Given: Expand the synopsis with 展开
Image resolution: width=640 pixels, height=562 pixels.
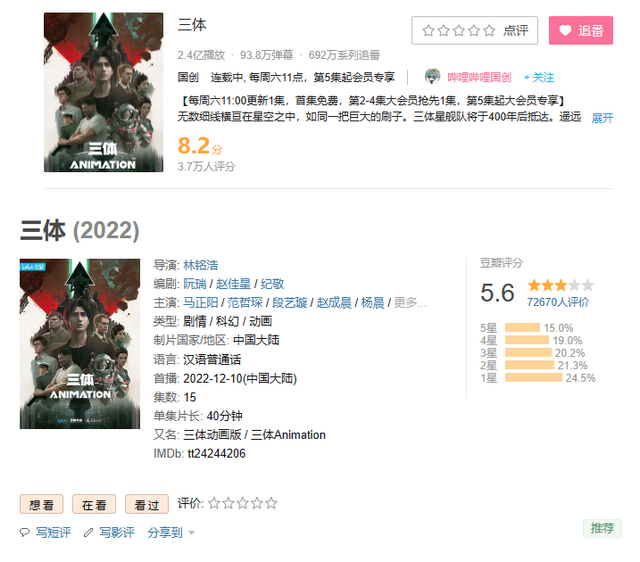Looking at the screenshot, I should pos(602,118).
